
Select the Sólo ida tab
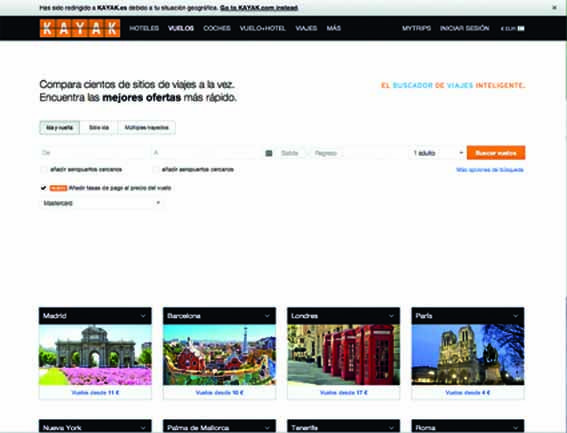(x=99, y=128)
